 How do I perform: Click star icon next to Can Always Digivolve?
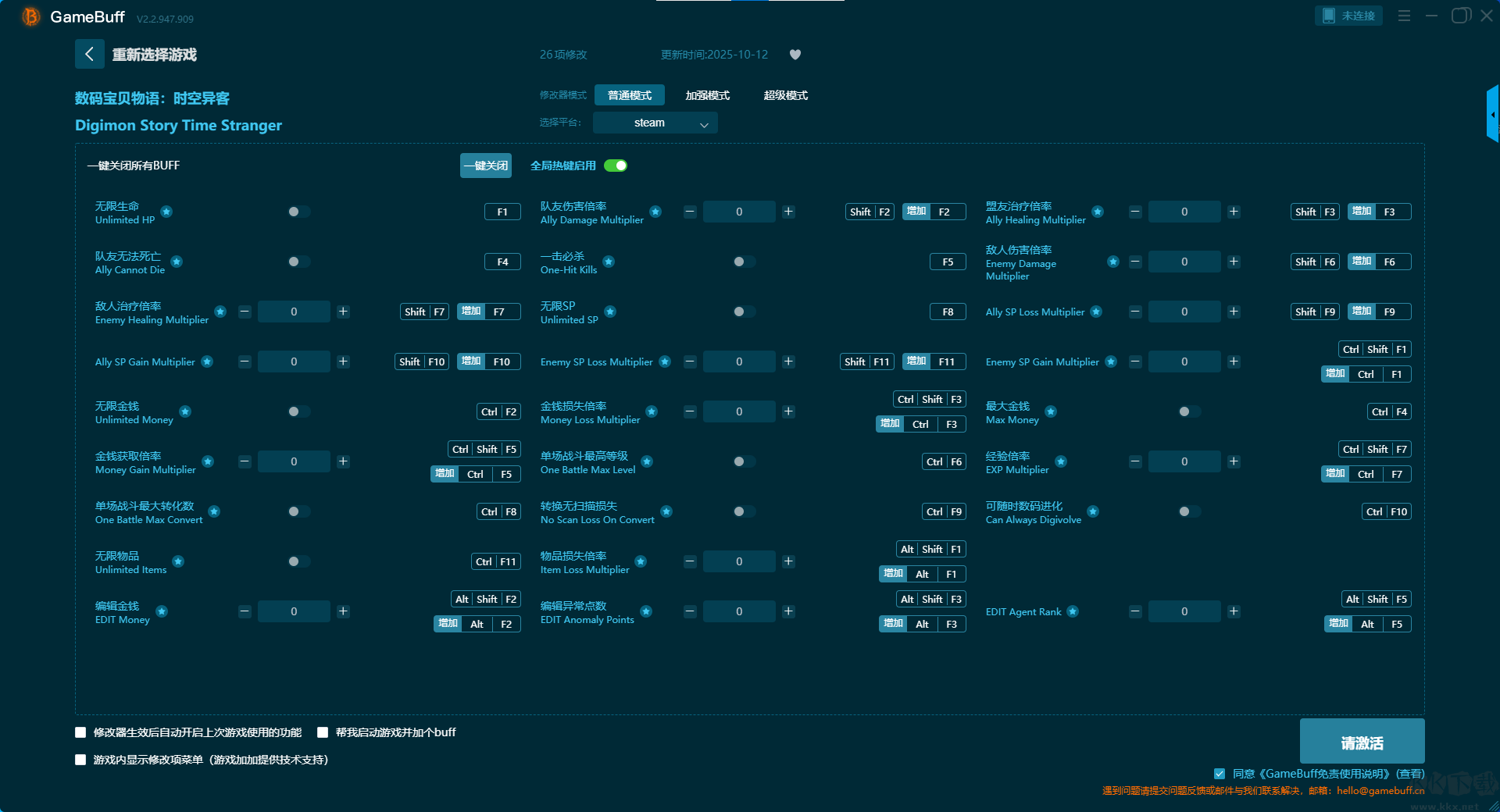point(1093,511)
